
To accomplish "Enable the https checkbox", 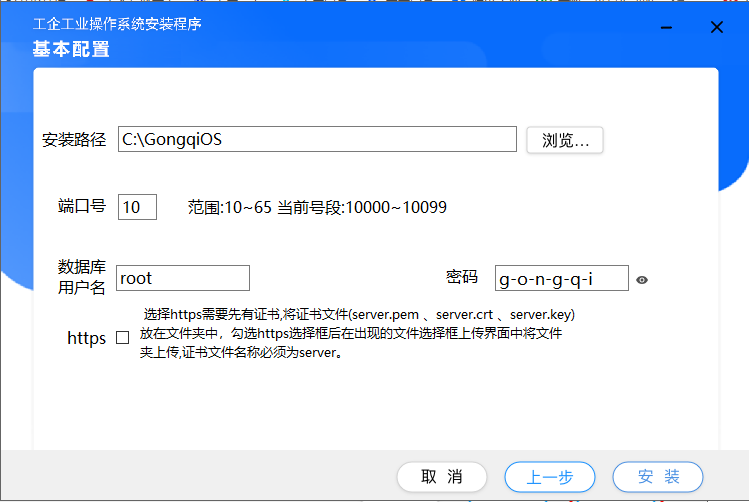I will [x=123, y=338].
